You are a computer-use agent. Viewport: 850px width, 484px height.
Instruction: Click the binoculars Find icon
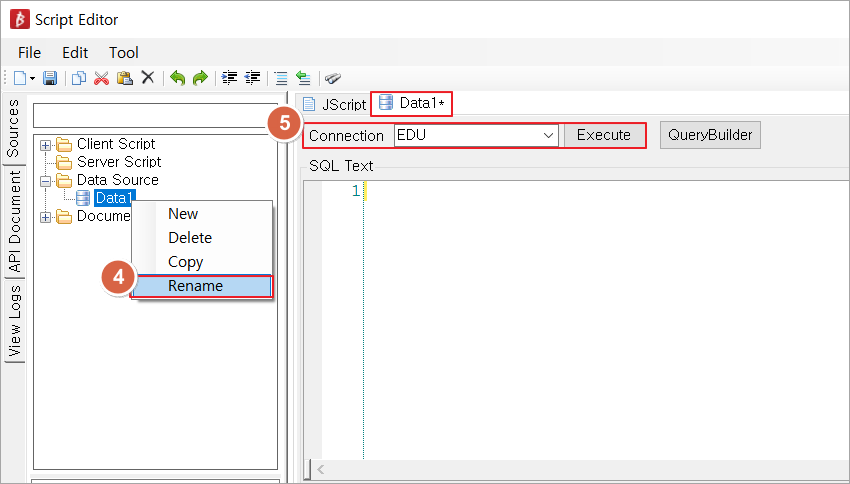(x=333, y=77)
